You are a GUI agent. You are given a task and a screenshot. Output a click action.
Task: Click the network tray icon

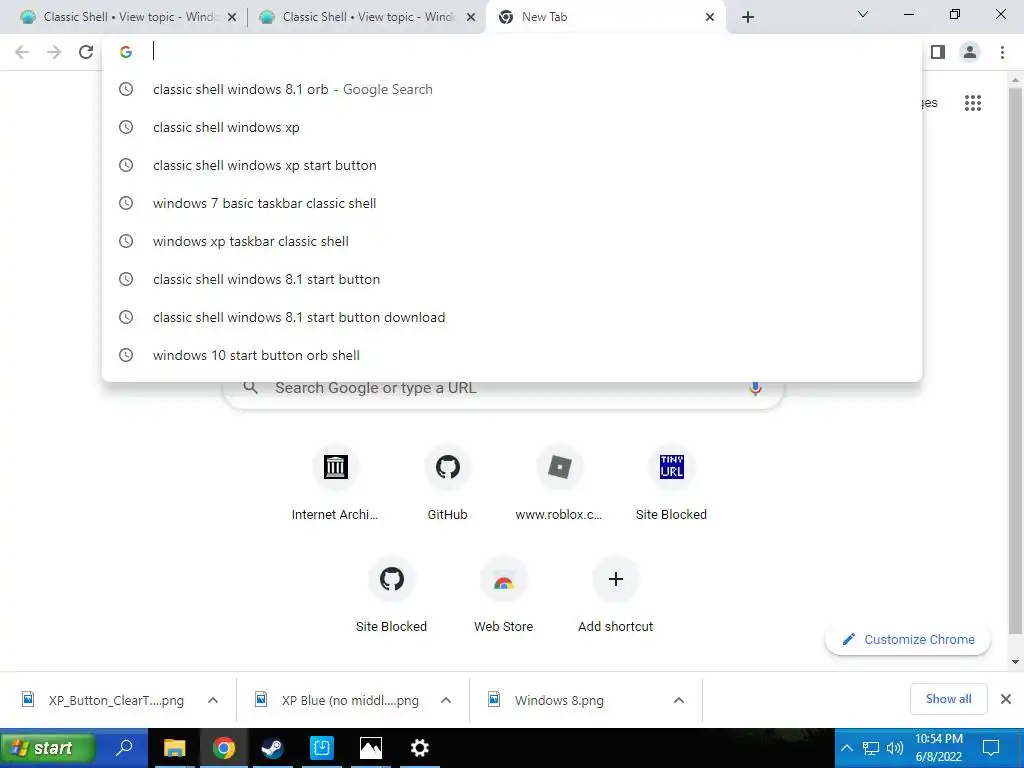tap(871, 748)
